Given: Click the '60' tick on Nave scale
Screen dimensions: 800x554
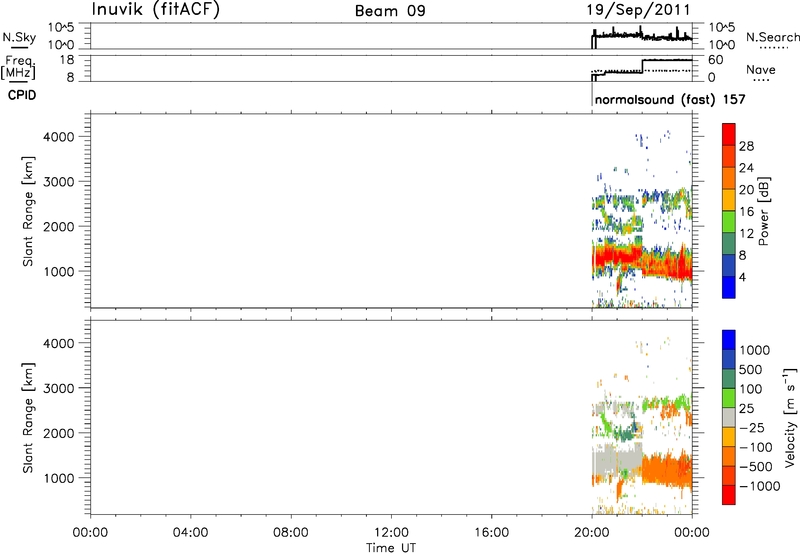Looking at the screenshot, I should click(716, 60).
